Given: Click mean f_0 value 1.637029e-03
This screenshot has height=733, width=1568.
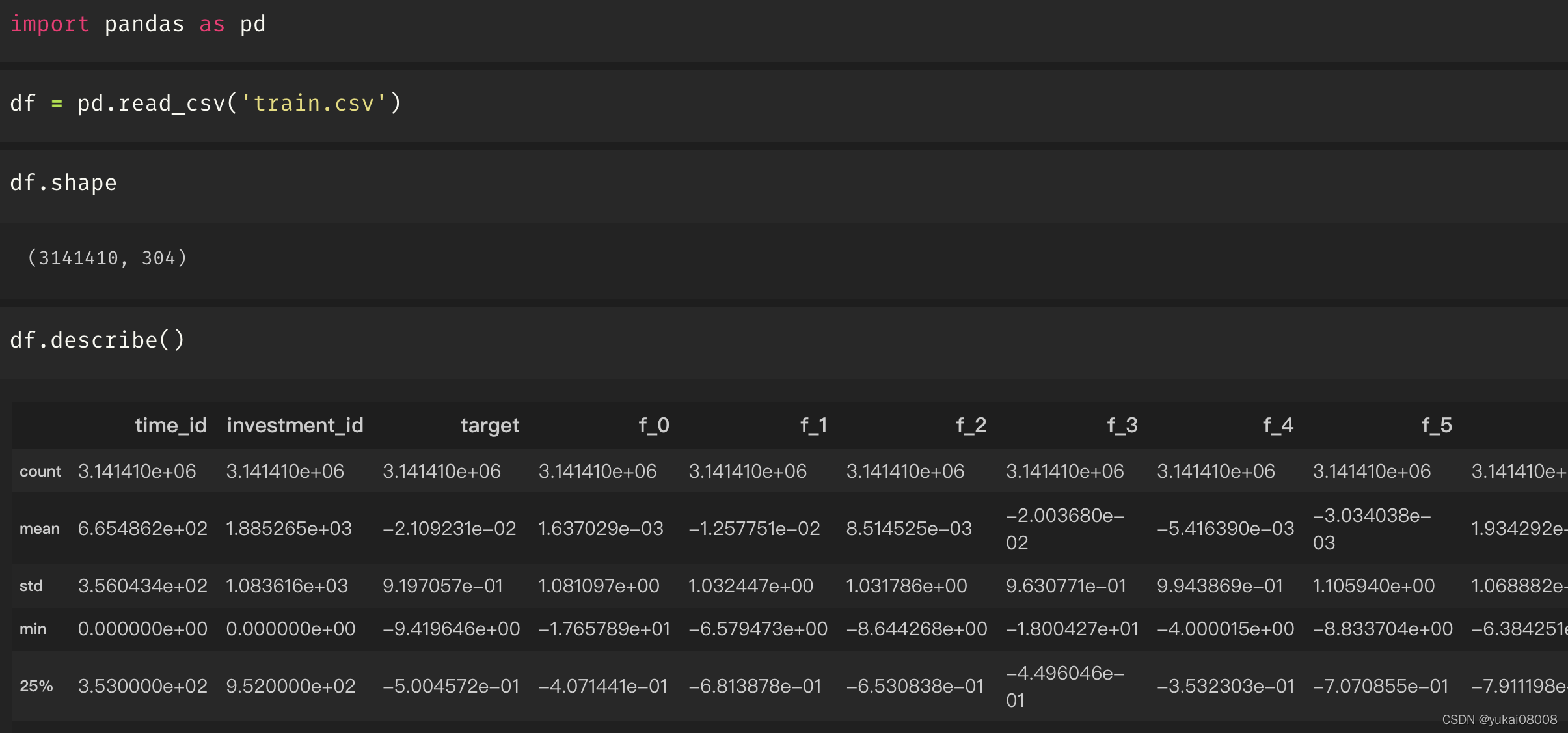Looking at the screenshot, I should coord(601,529).
